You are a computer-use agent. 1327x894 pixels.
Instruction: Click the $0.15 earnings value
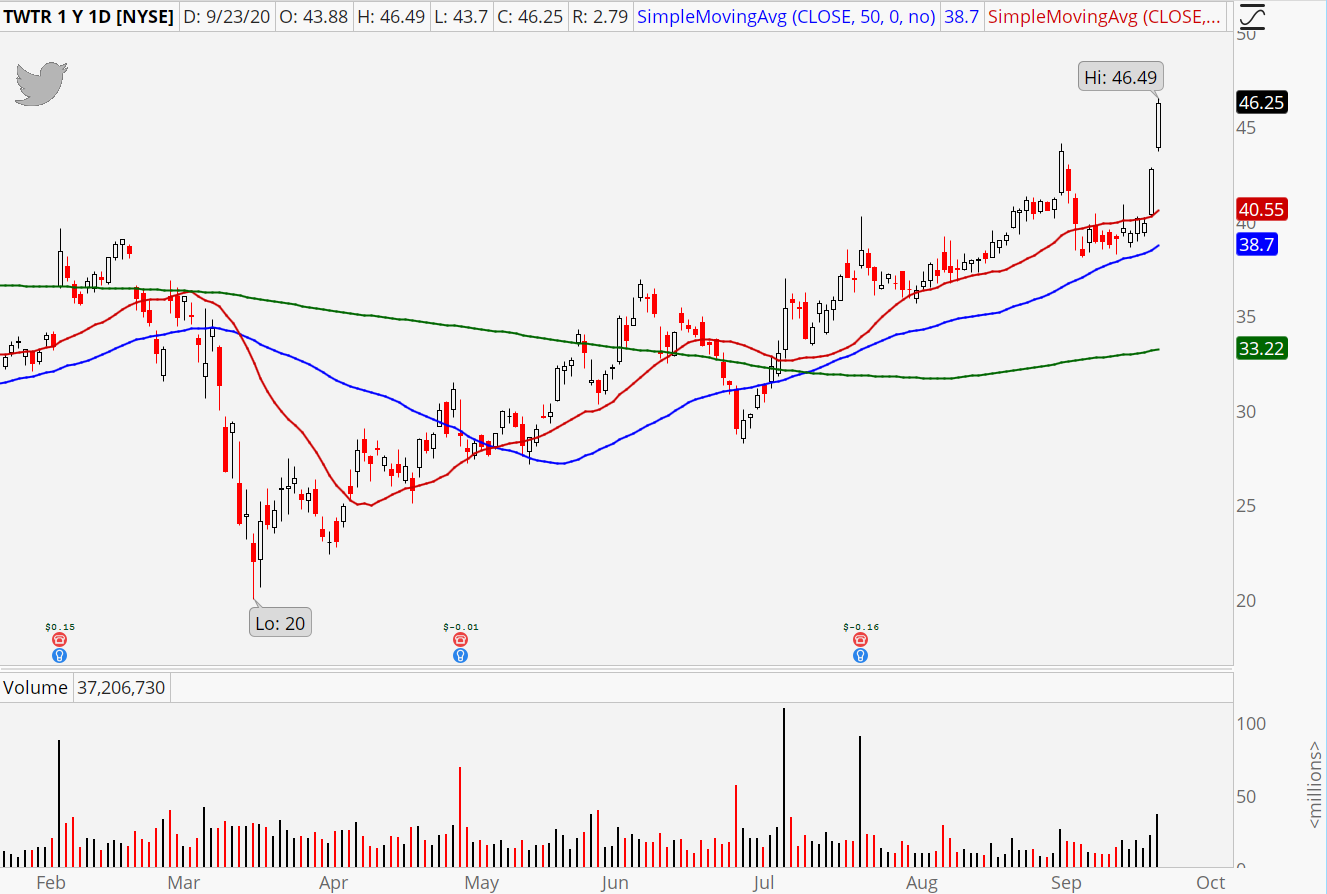[x=60, y=627]
